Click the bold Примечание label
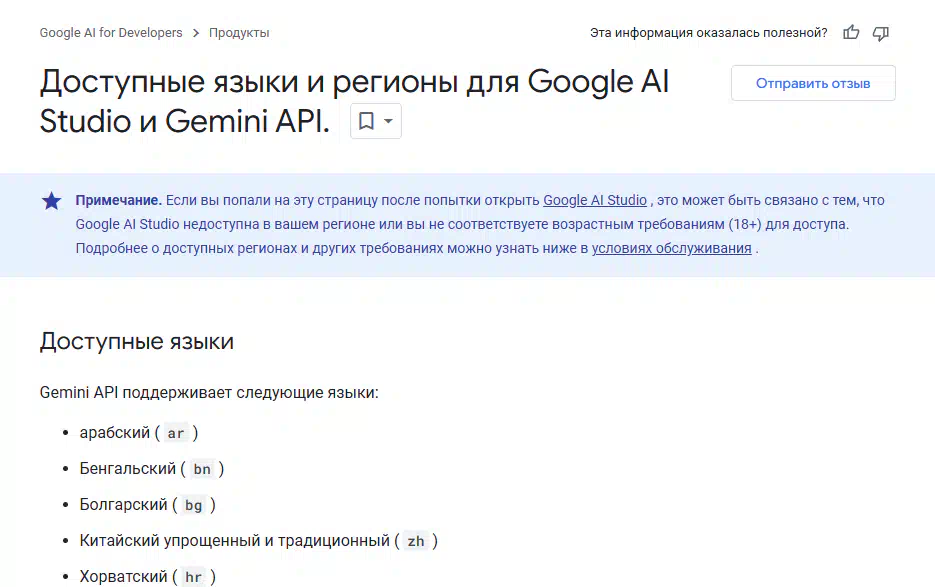Viewport: 935px width, 587px height. pyautogui.click(x=119, y=200)
